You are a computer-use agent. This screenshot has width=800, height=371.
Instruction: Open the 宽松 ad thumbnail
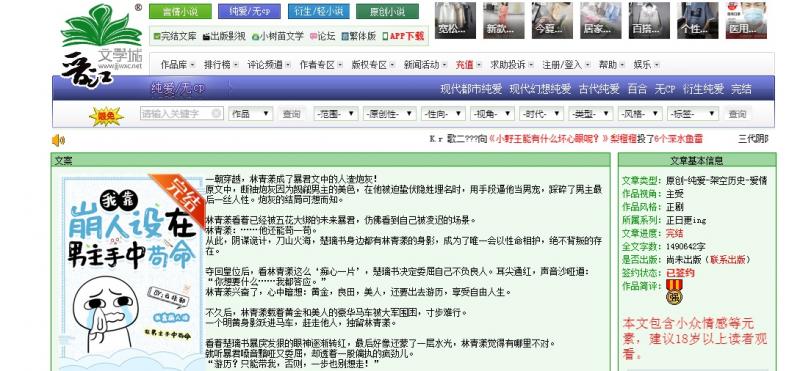click(455, 20)
